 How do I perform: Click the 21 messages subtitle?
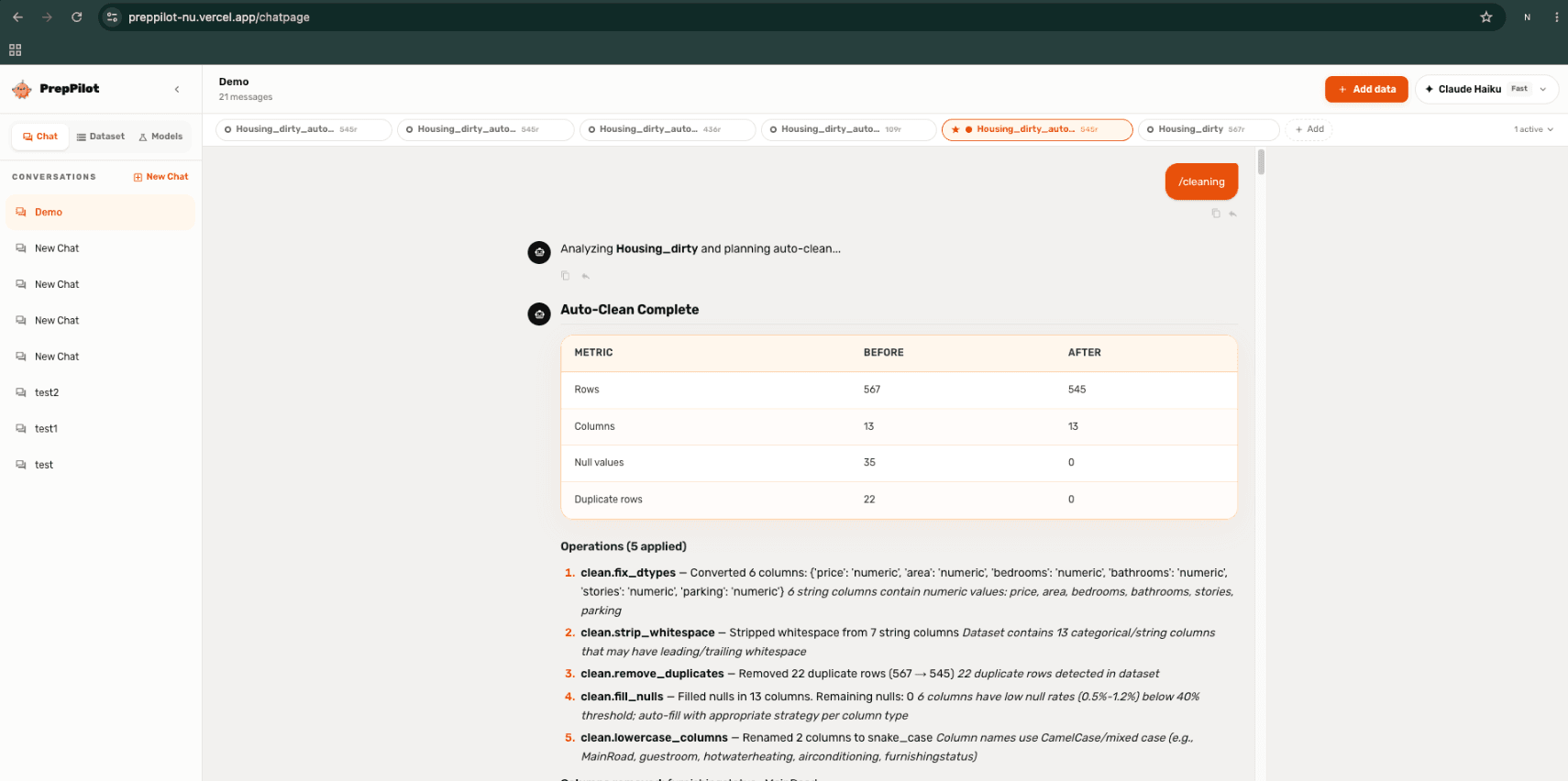(x=246, y=97)
